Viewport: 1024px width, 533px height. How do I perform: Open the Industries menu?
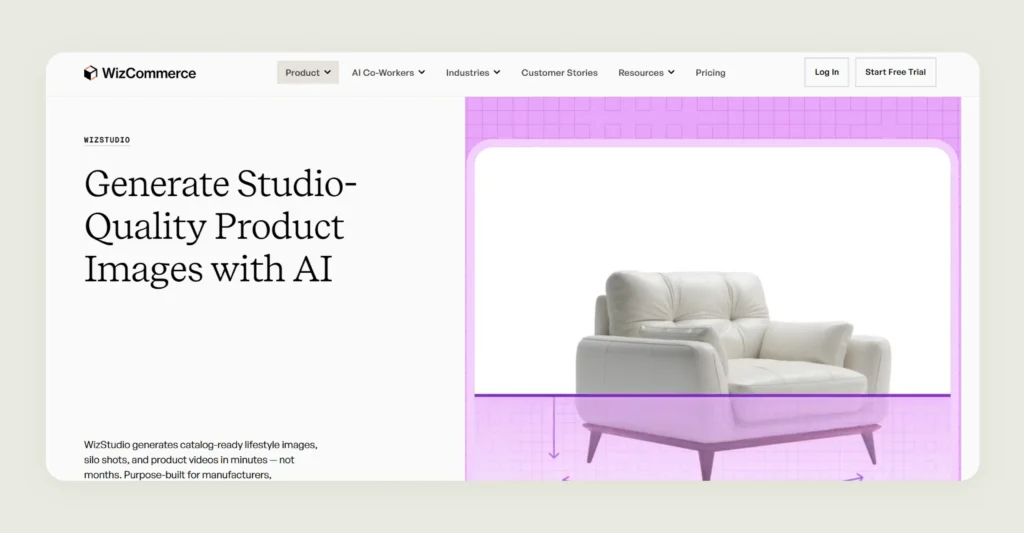473,73
